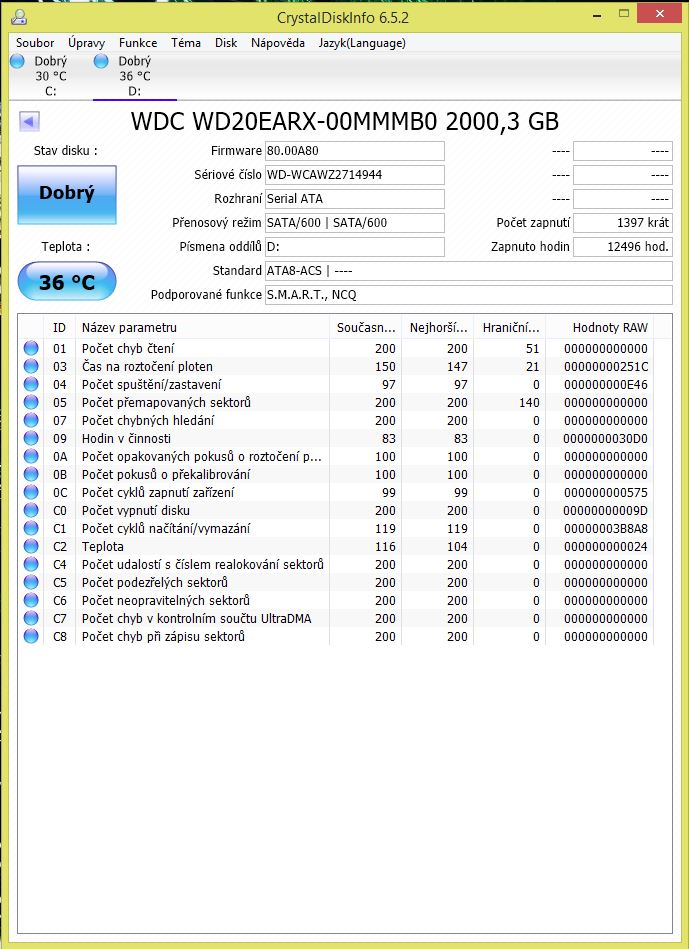Click the blue status orb for disk D:
689x949 pixels.
coord(101,61)
